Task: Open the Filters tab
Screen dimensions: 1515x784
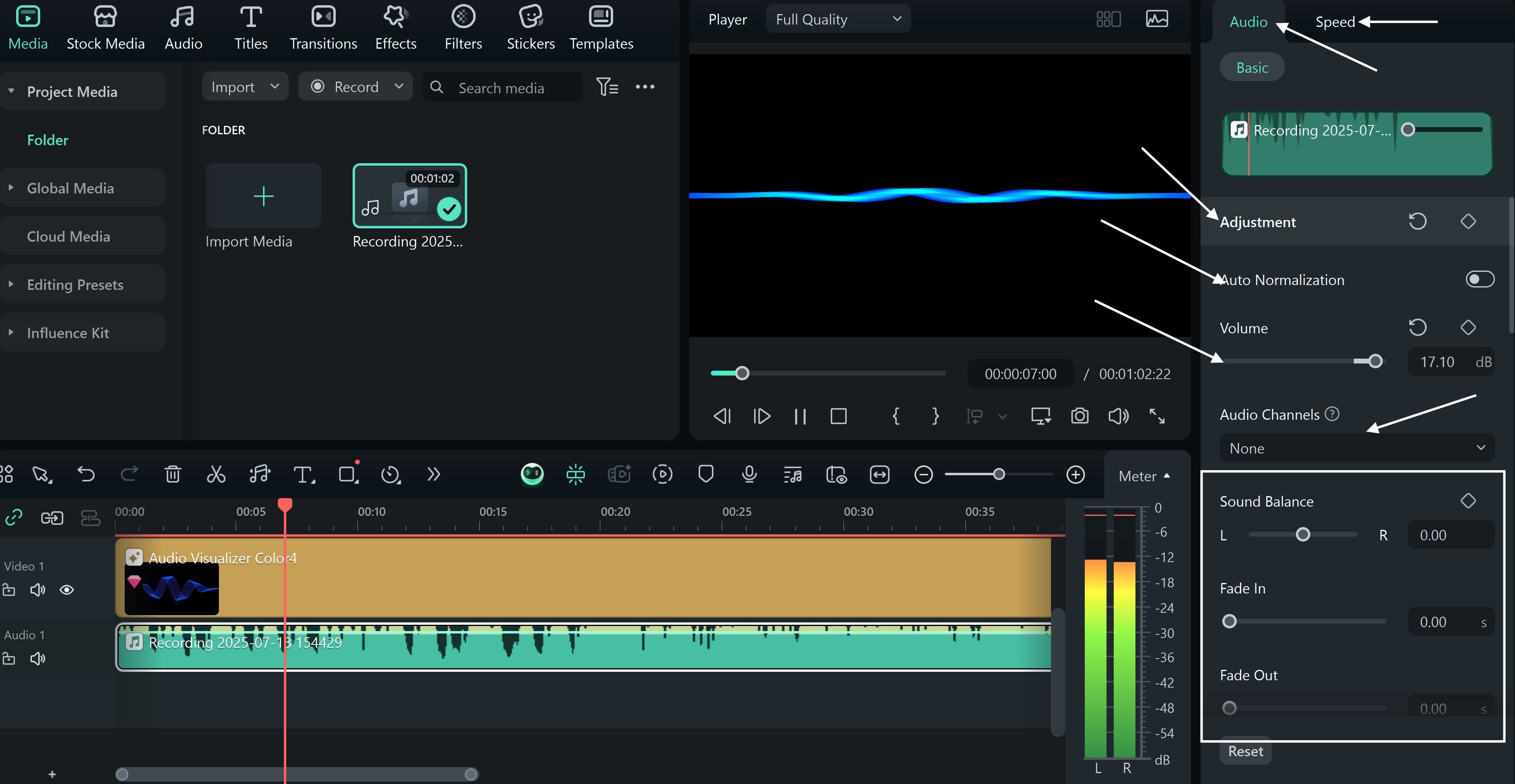Action: tap(463, 28)
